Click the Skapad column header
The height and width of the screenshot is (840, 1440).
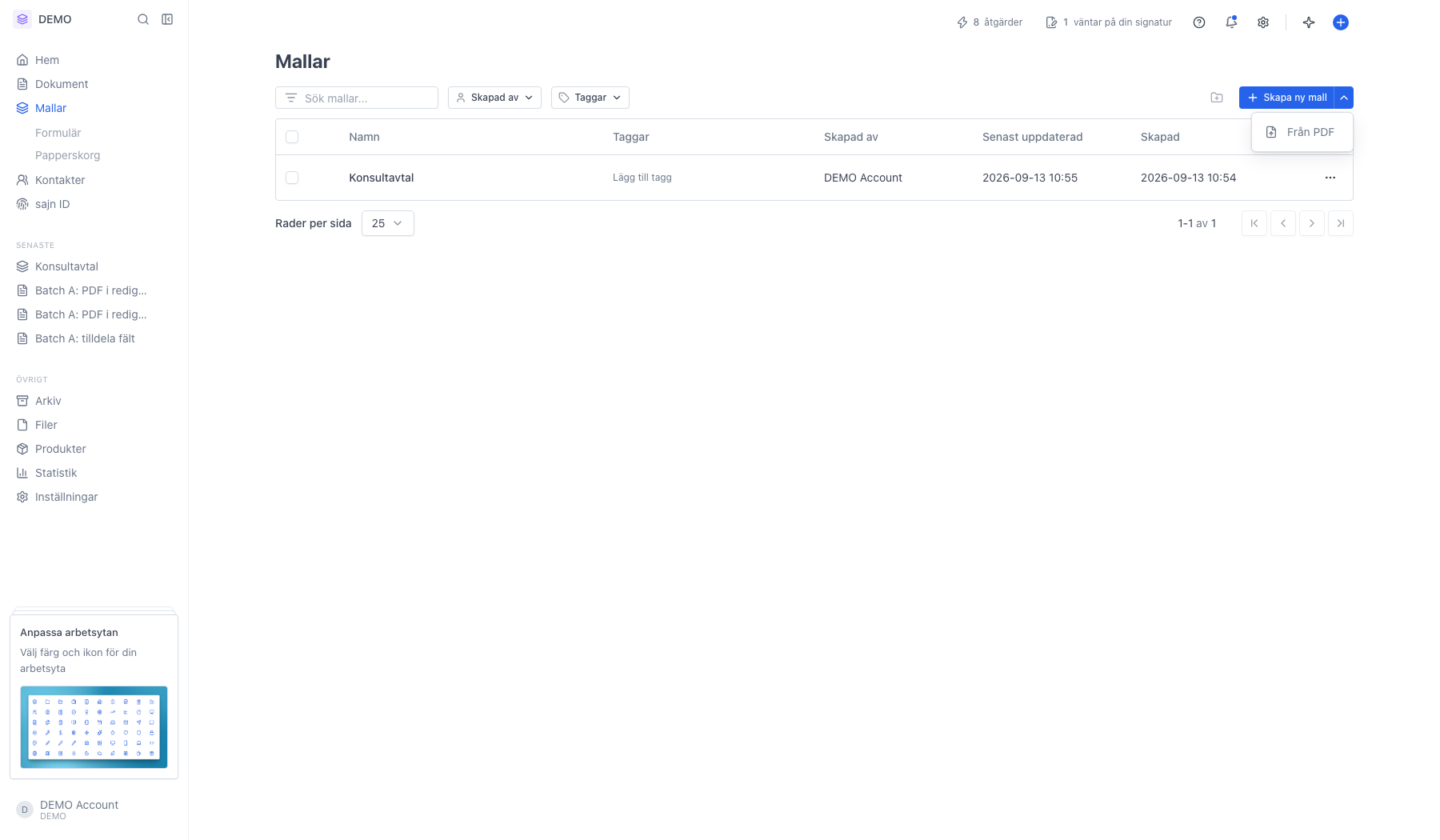(1160, 137)
